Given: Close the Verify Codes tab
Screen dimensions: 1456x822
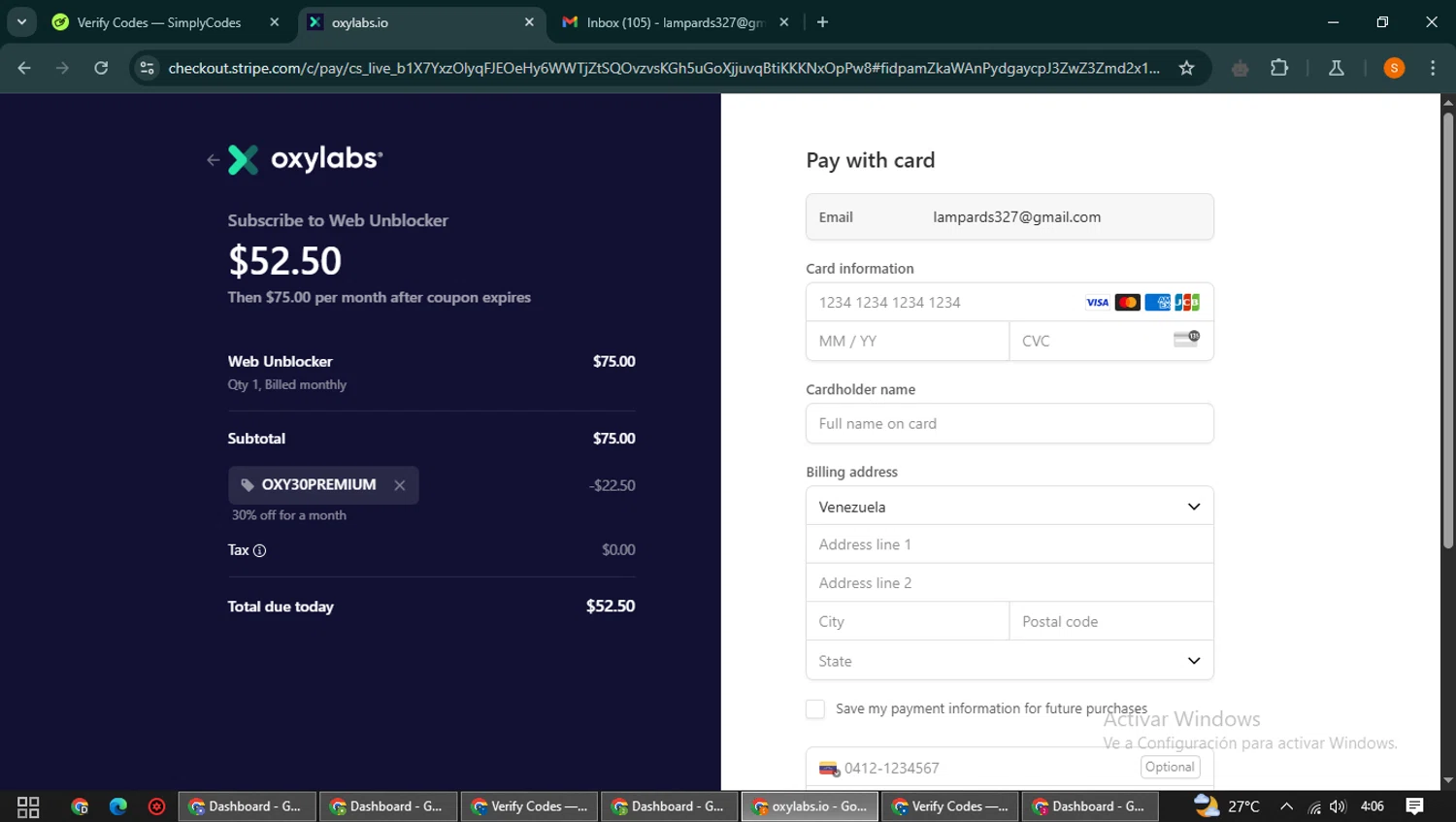Looking at the screenshot, I should (x=275, y=22).
